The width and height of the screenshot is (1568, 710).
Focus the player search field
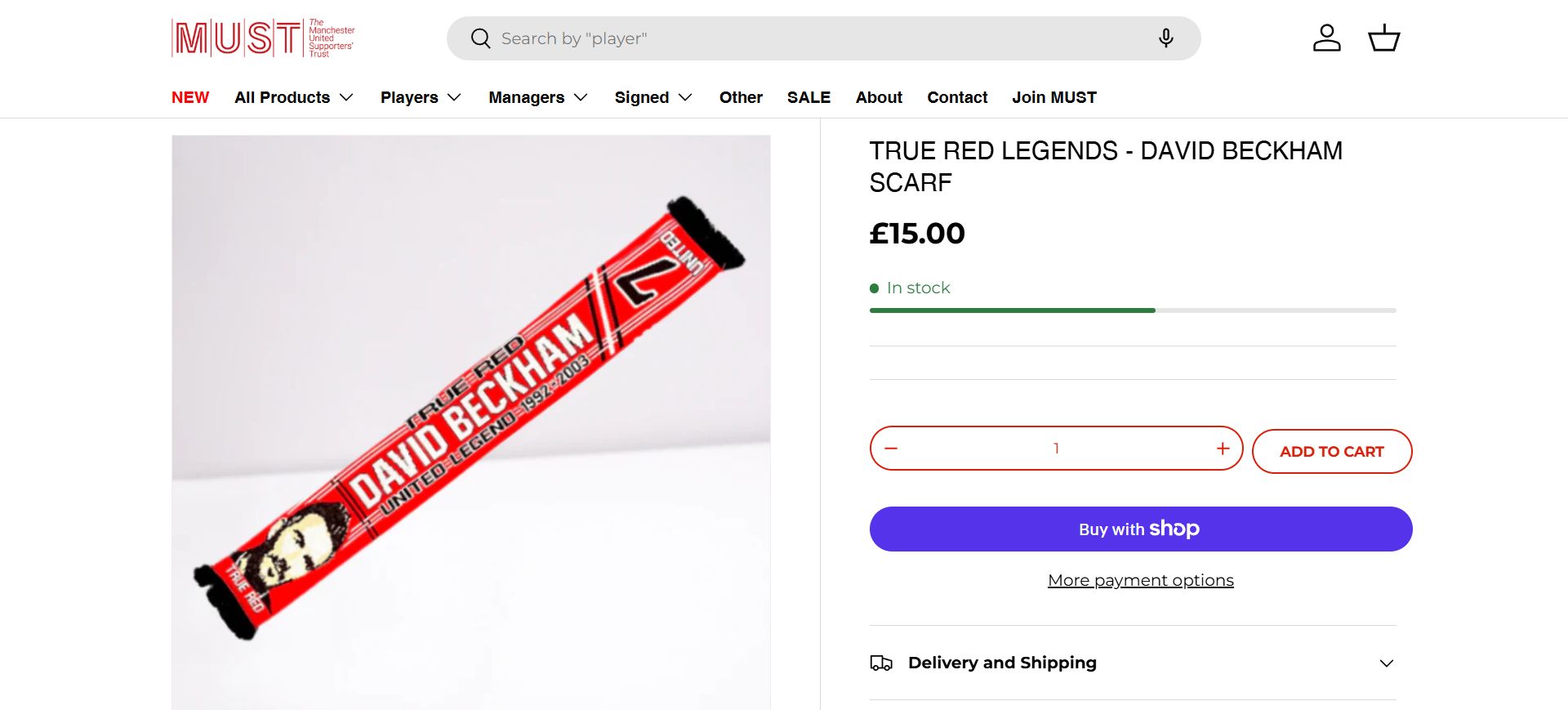tap(817, 38)
